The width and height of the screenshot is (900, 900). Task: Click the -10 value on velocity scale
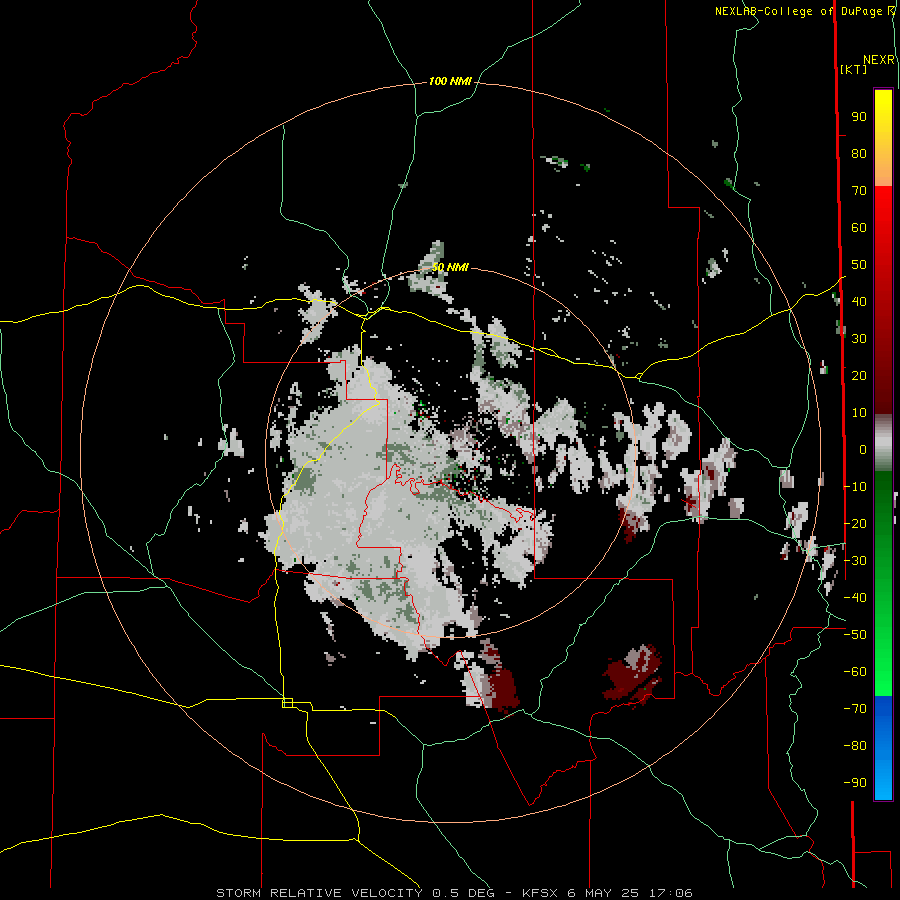point(855,487)
